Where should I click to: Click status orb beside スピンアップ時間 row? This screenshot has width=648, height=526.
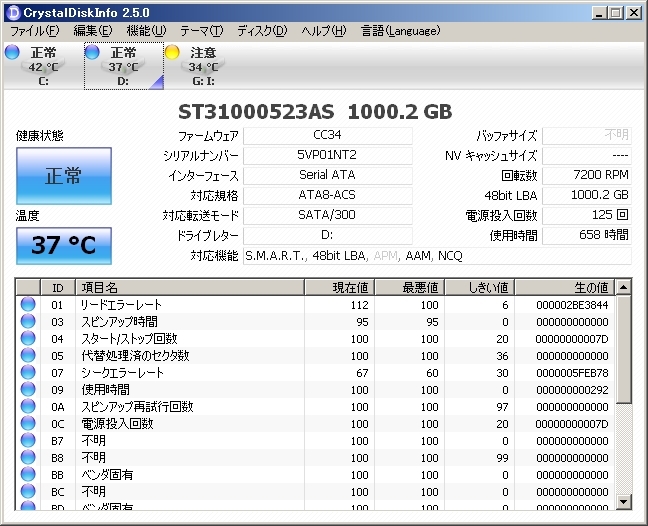tap(28, 322)
